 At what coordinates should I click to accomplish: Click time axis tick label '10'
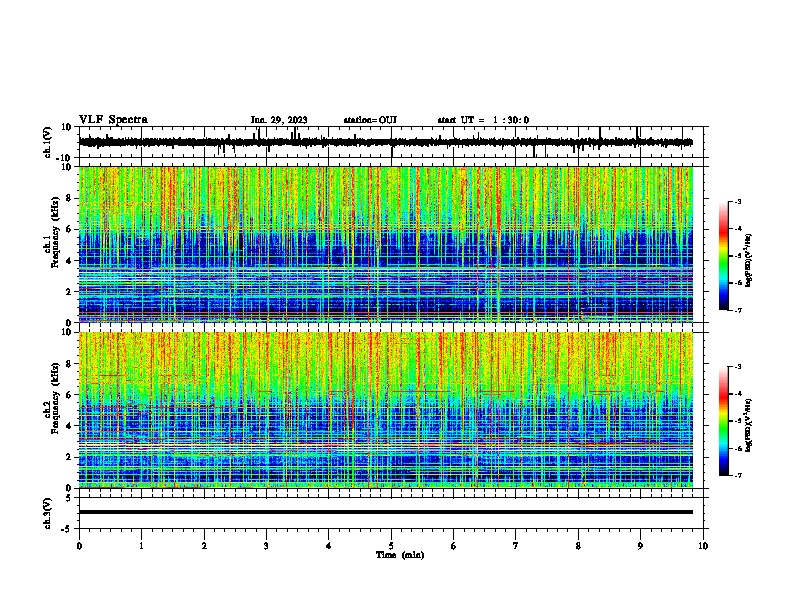pyautogui.click(x=703, y=546)
